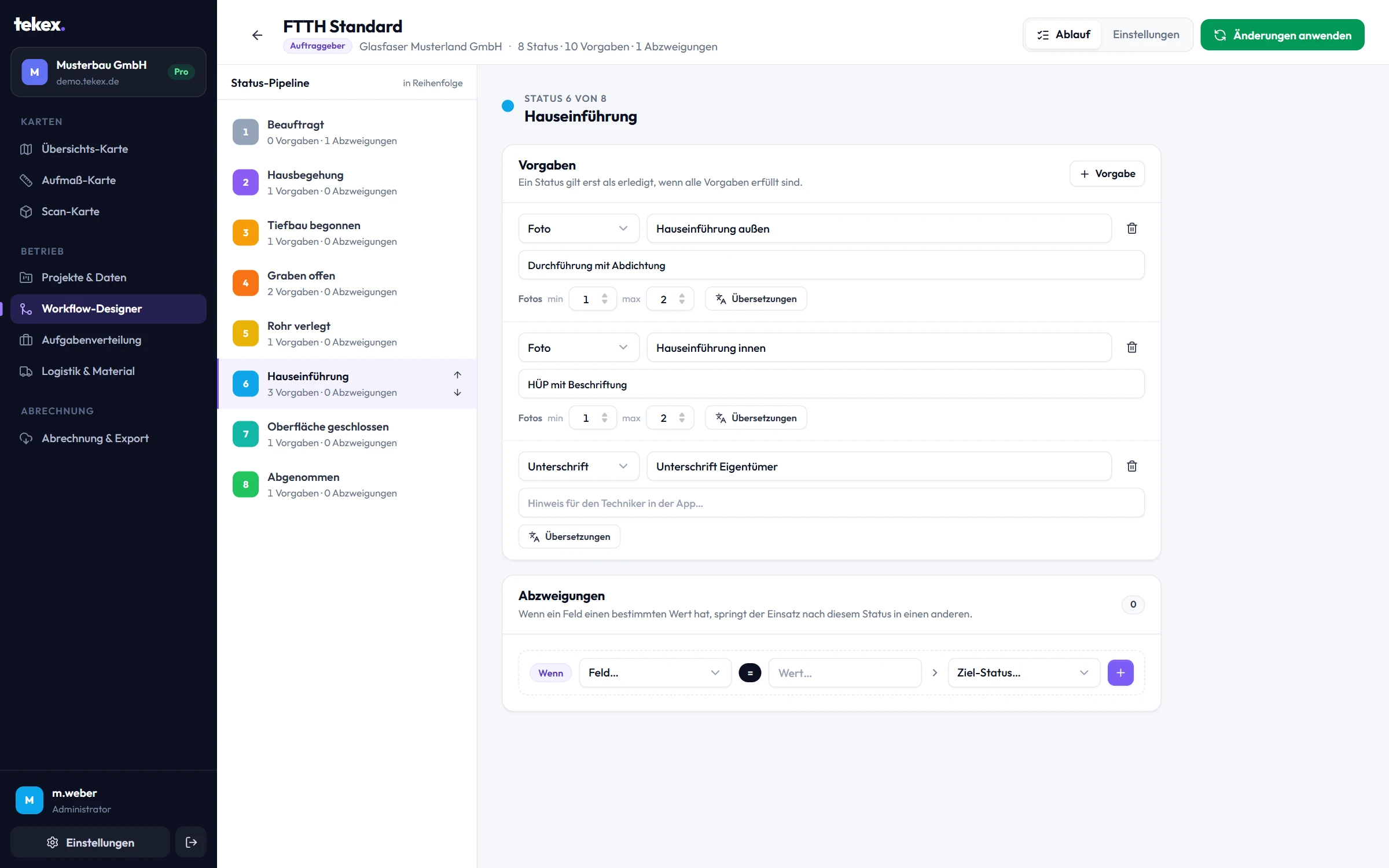Image resolution: width=1389 pixels, height=868 pixels.
Task: Open the Musterbau GmbH workspace switcher
Action: tap(108, 72)
